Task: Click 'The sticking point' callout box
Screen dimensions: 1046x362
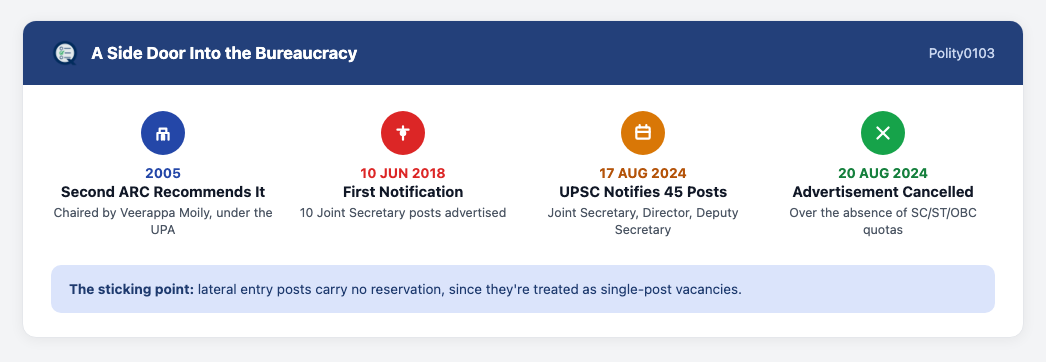Action: 523,289
